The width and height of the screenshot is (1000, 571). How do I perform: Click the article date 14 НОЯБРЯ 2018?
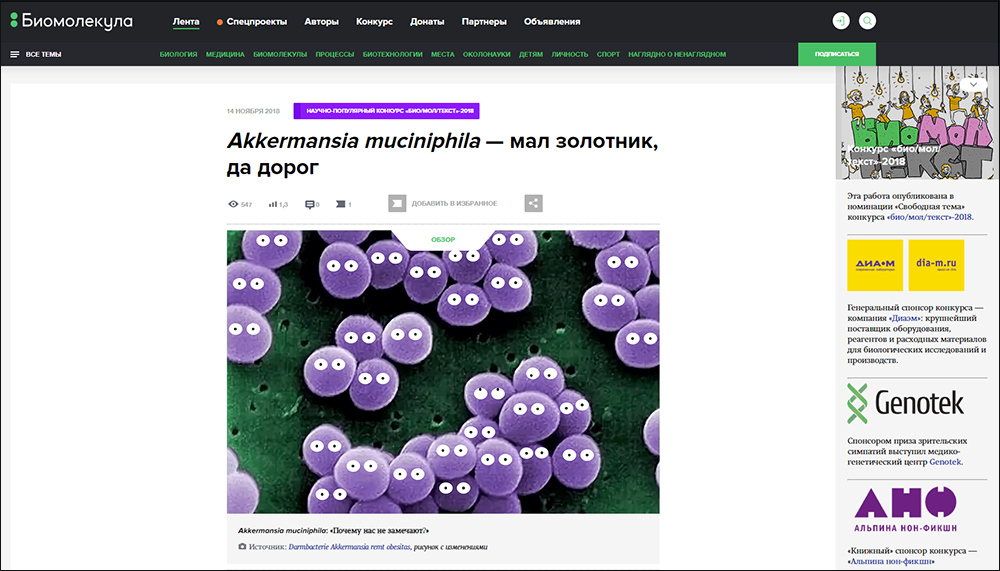(253, 111)
